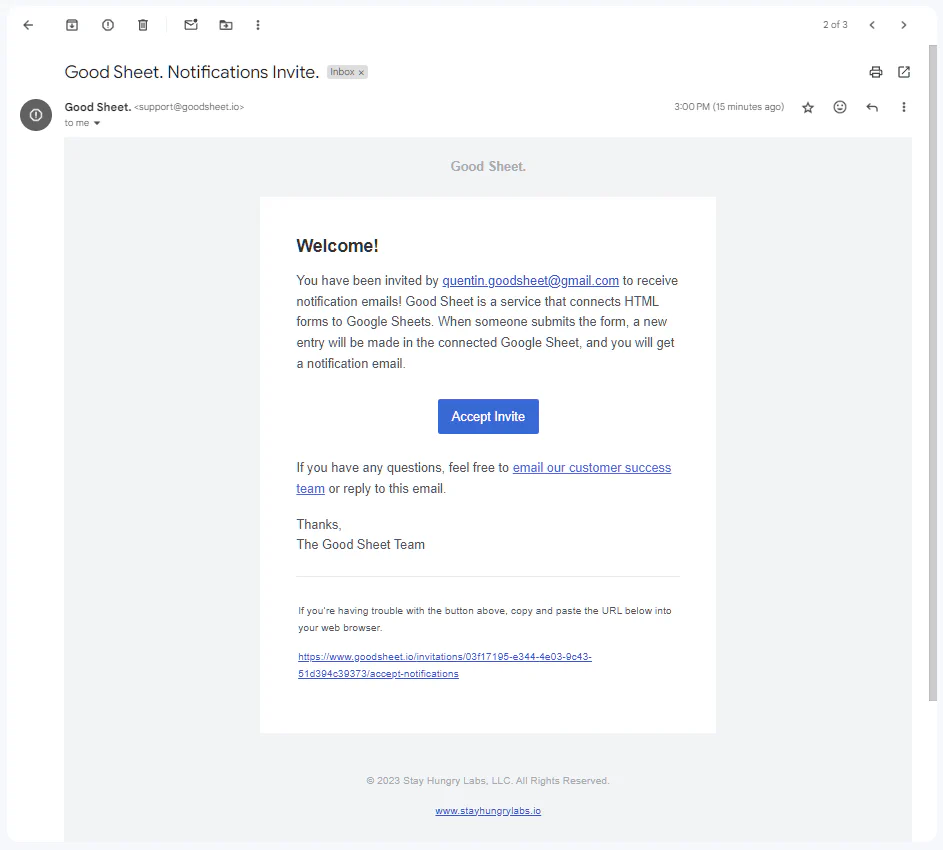Click the sender avatar icon
Image resolution: width=943 pixels, height=850 pixels.
click(36, 115)
